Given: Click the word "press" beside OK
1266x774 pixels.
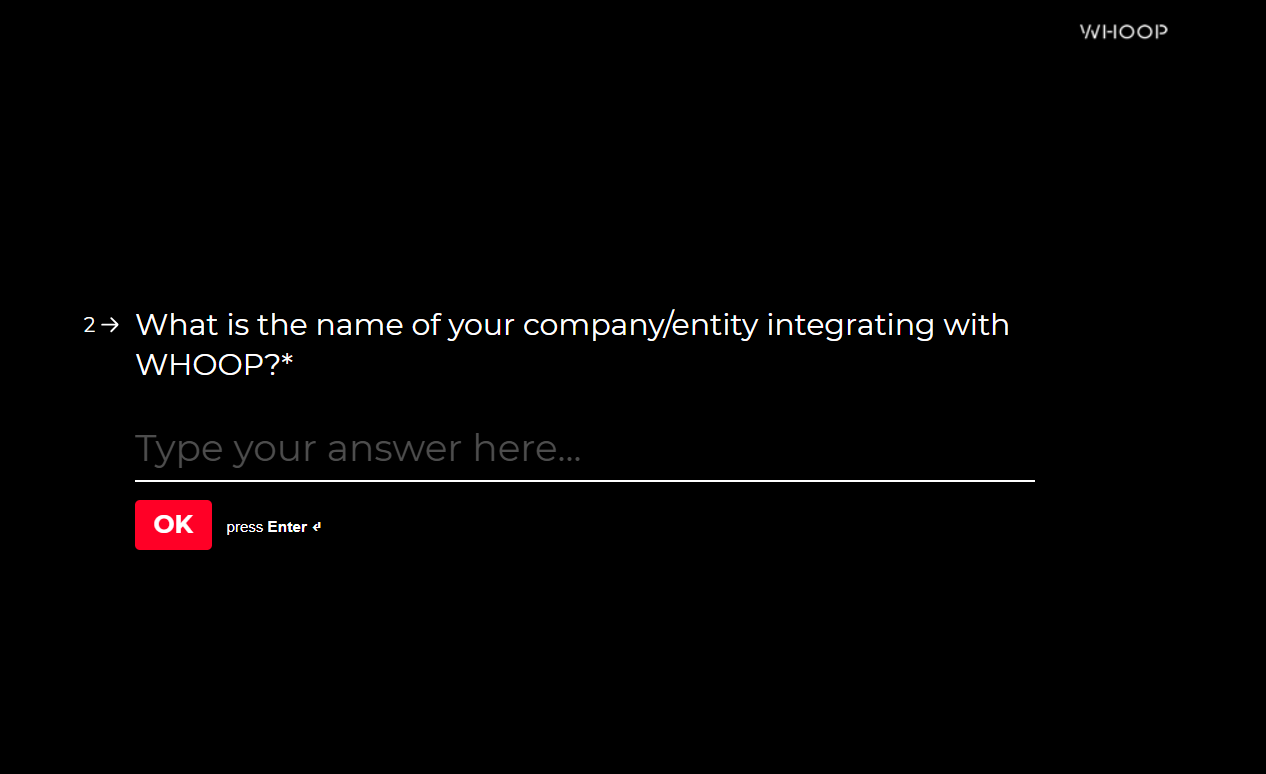Looking at the screenshot, I should pyautogui.click(x=244, y=527).
